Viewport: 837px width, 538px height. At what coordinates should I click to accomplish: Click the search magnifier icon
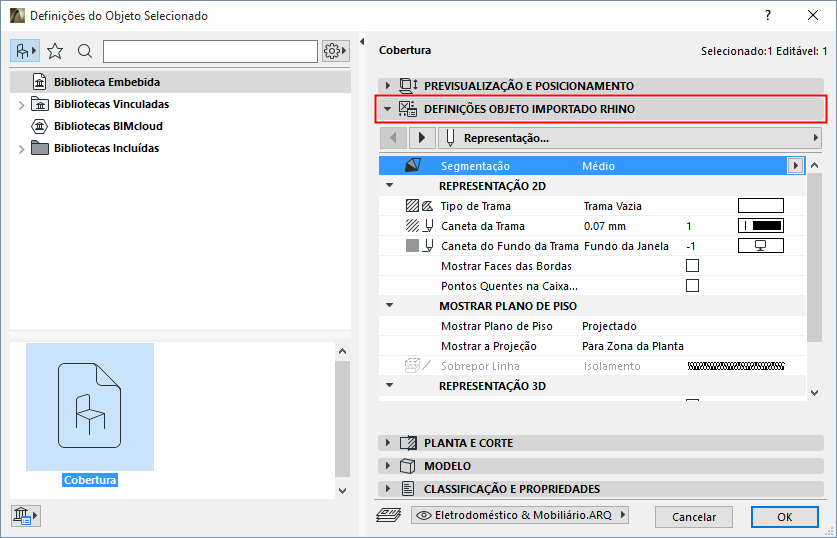[x=84, y=51]
